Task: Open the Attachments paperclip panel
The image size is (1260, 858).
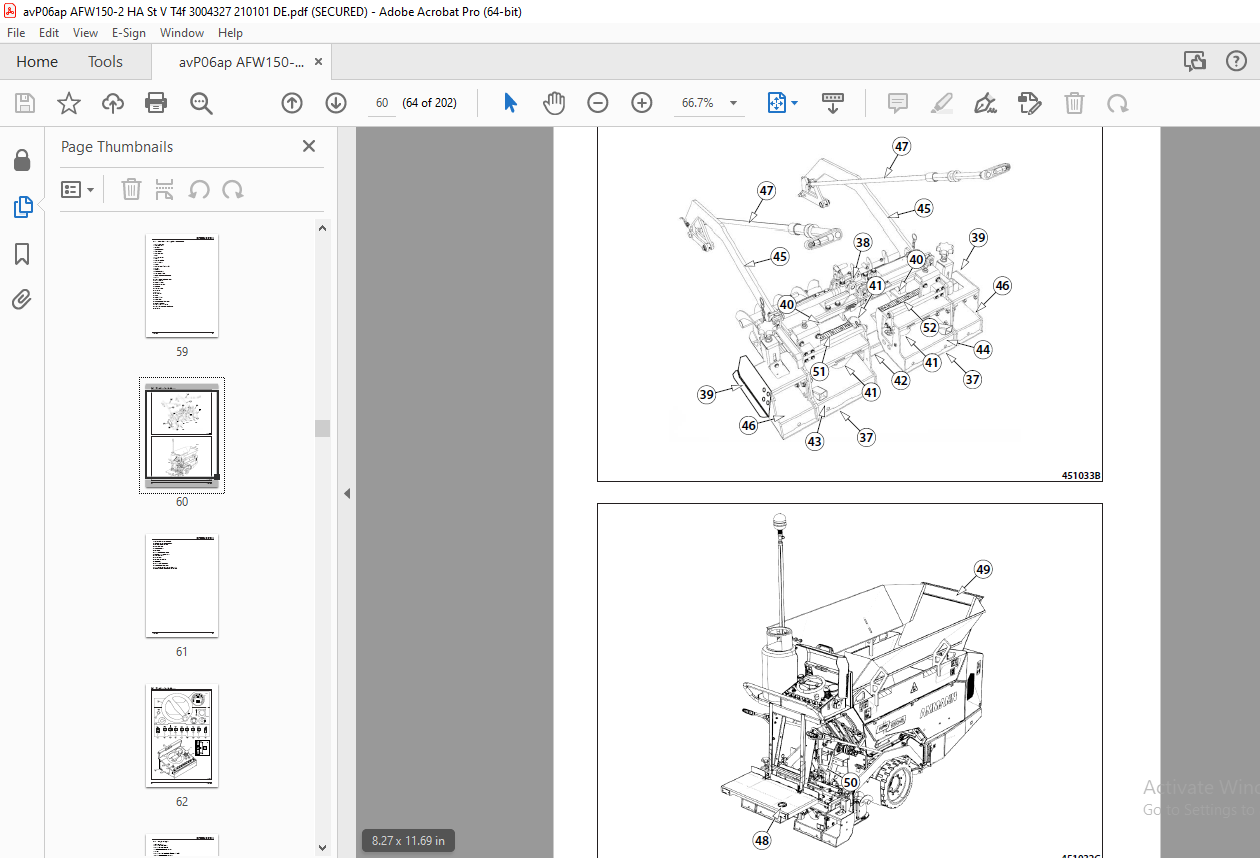Action: click(22, 299)
